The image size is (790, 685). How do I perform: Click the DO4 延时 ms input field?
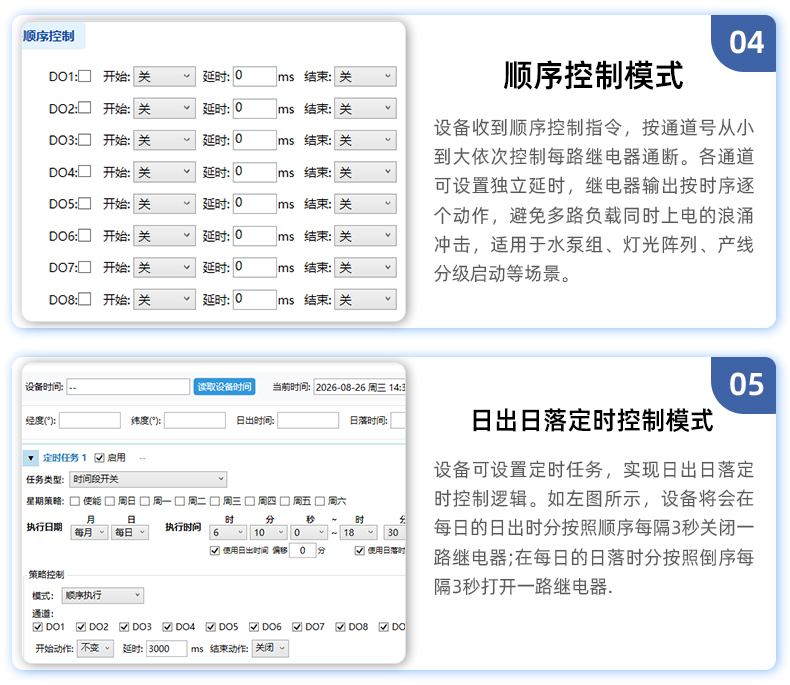pos(255,172)
